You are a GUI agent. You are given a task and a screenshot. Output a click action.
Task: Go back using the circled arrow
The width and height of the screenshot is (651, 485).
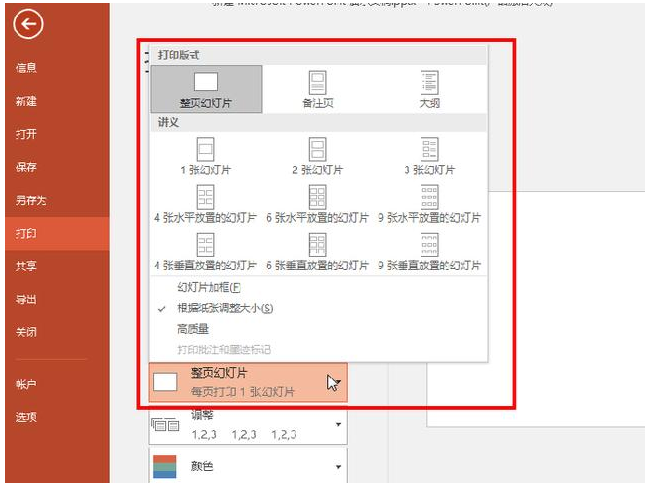pyautogui.click(x=28, y=24)
